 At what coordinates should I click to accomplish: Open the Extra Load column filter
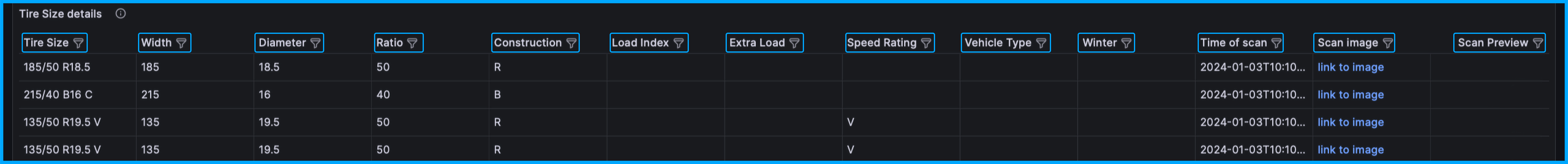tap(794, 43)
